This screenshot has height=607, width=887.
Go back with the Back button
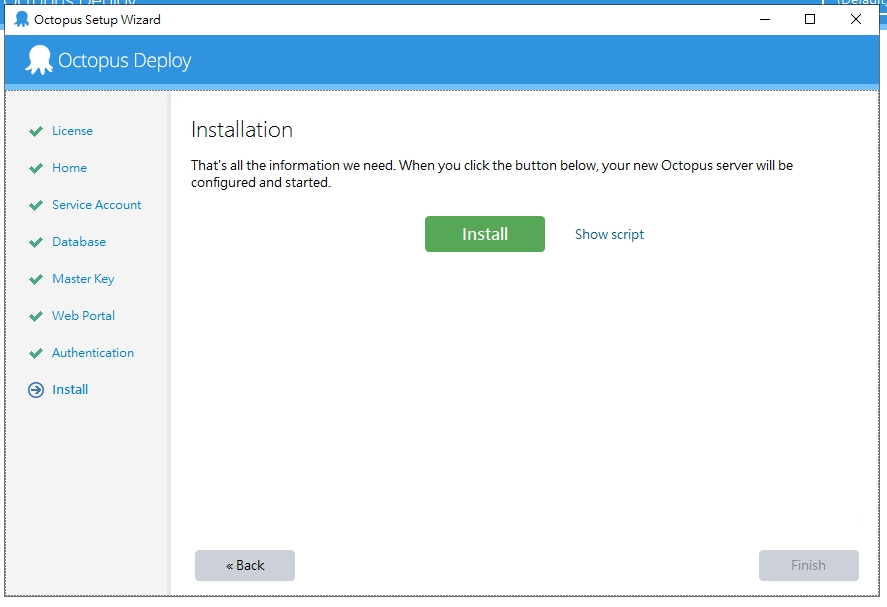(x=245, y=565)
